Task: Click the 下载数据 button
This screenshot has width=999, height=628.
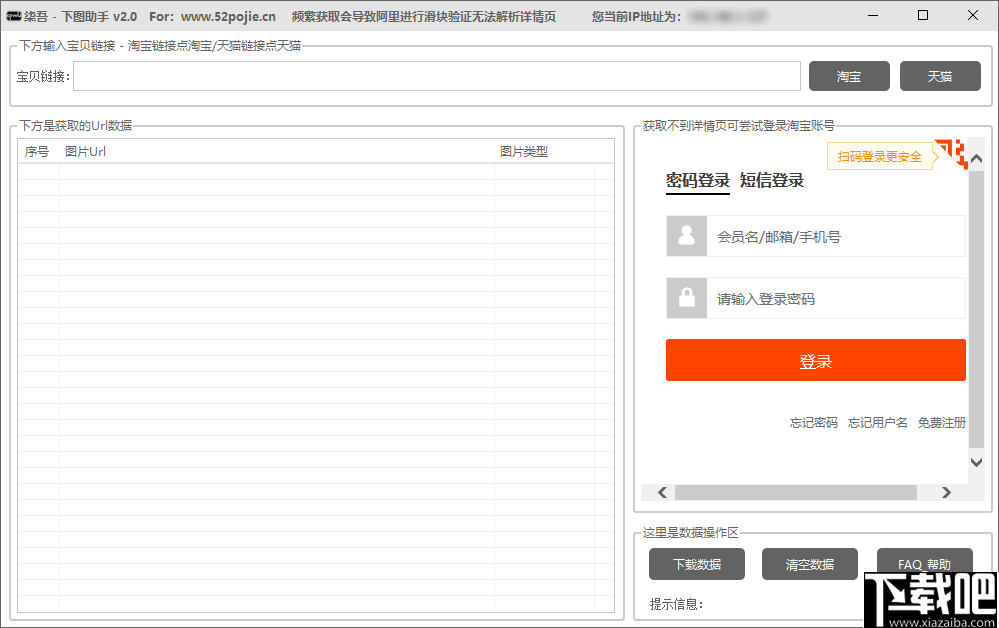Action: point(697,563)
